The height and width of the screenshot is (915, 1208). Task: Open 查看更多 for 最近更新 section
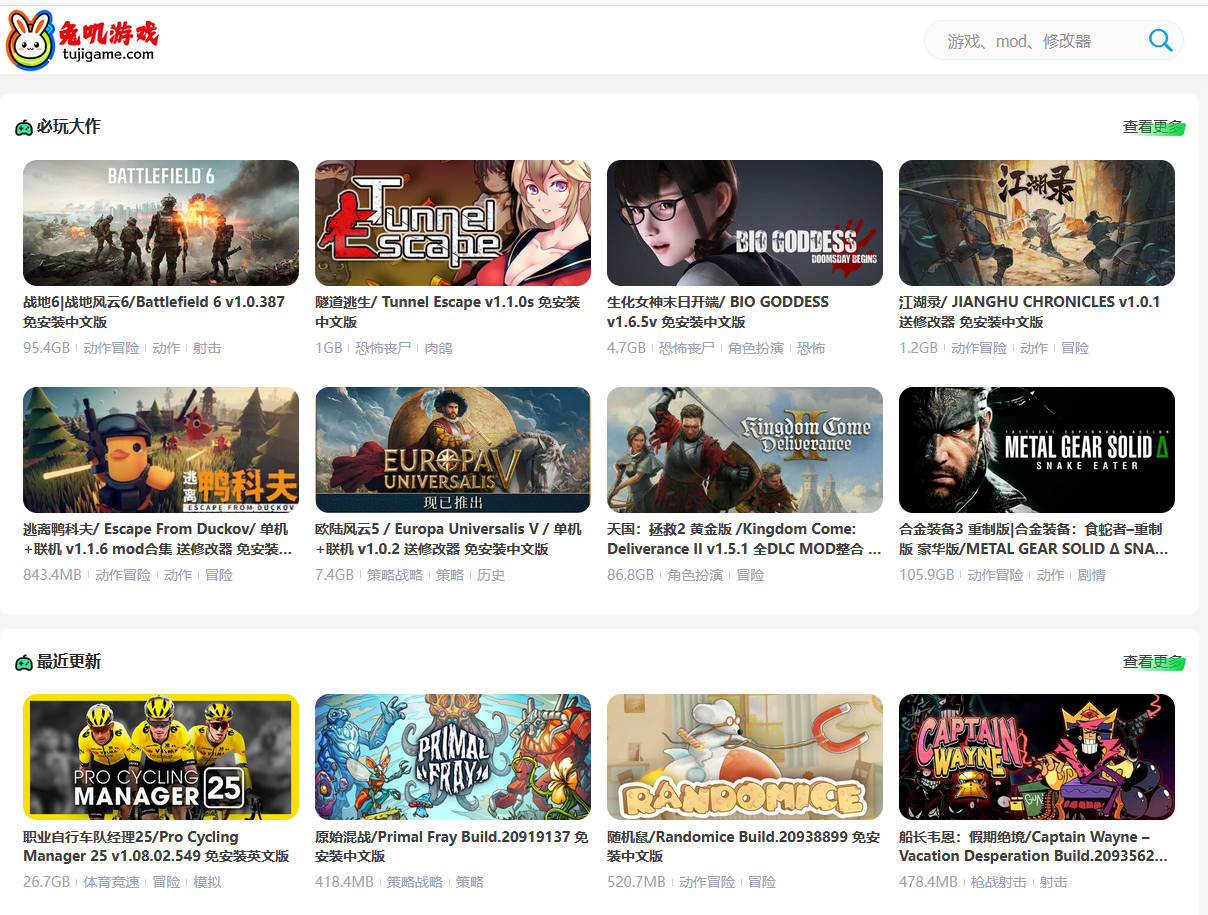[1152, 662]
